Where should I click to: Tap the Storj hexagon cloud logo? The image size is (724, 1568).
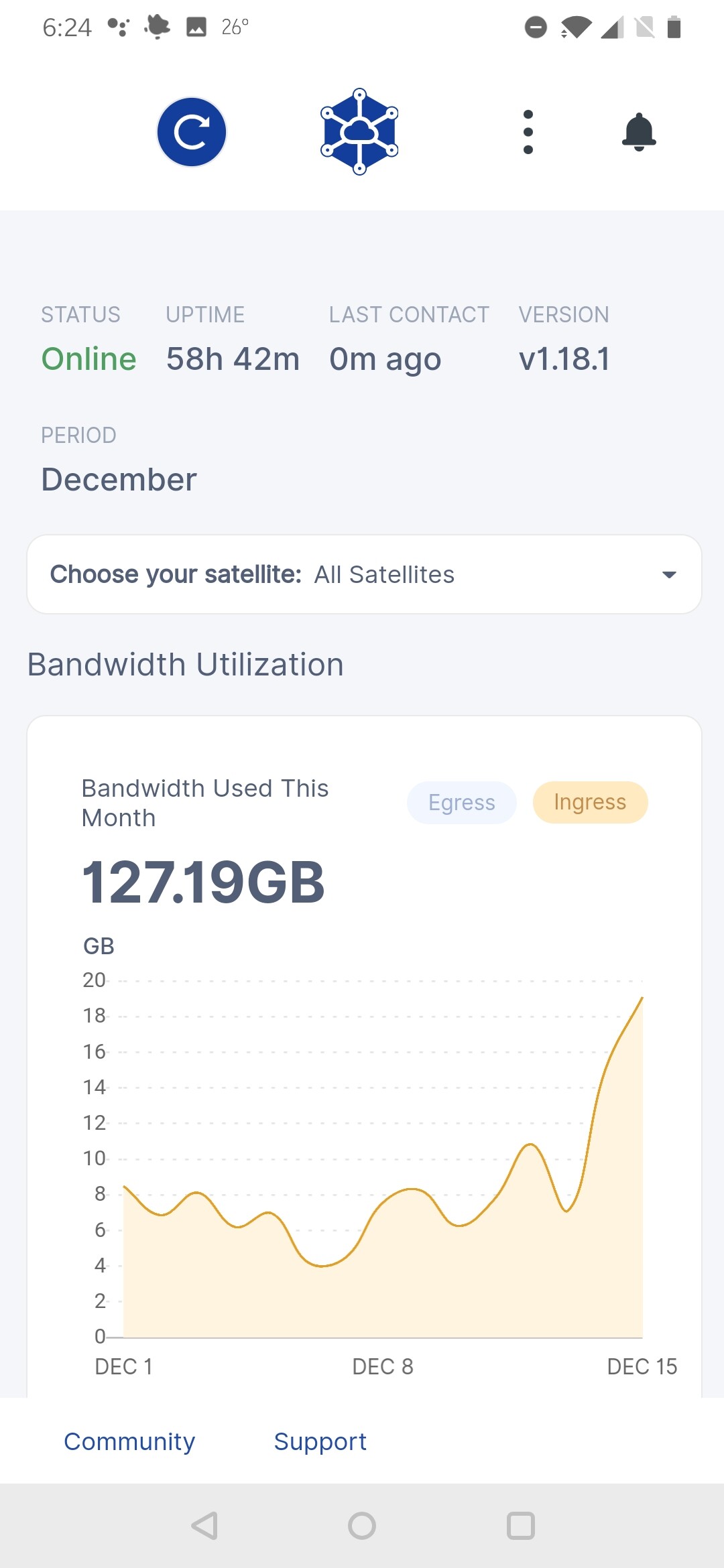(359, 132)
